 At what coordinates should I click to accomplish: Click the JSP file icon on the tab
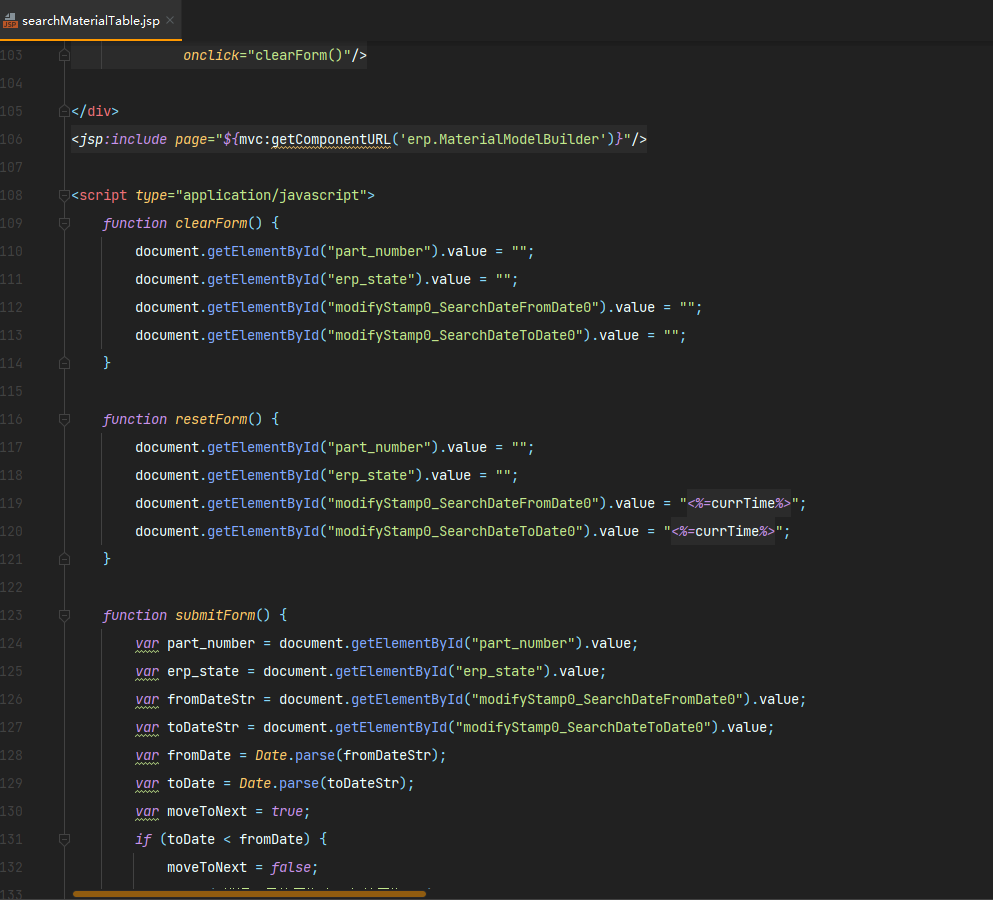tap(11, 21)
